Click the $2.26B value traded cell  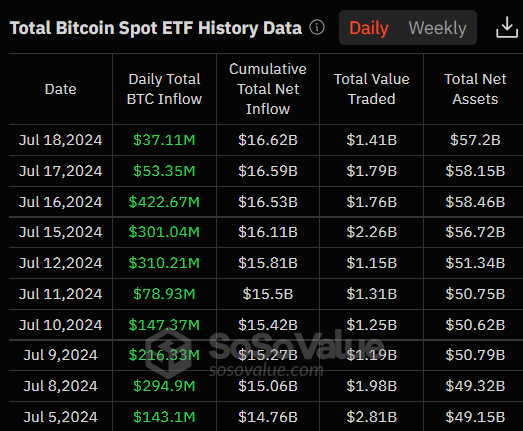(x=372, y=232)
